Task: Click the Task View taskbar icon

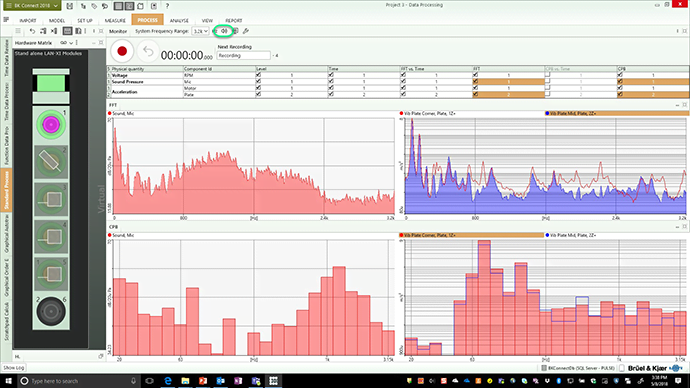Action: point(150,381)
